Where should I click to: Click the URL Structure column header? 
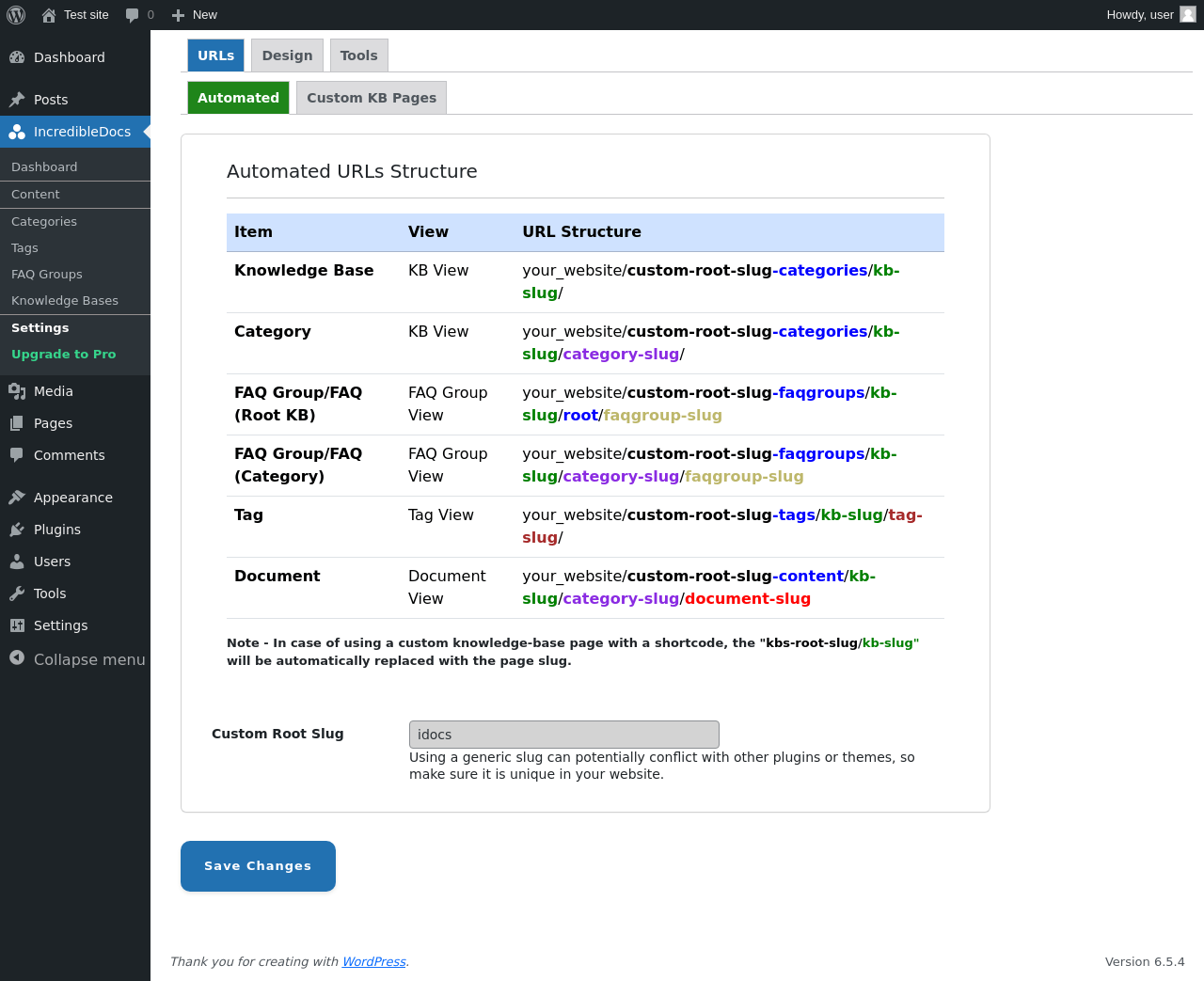581,232
